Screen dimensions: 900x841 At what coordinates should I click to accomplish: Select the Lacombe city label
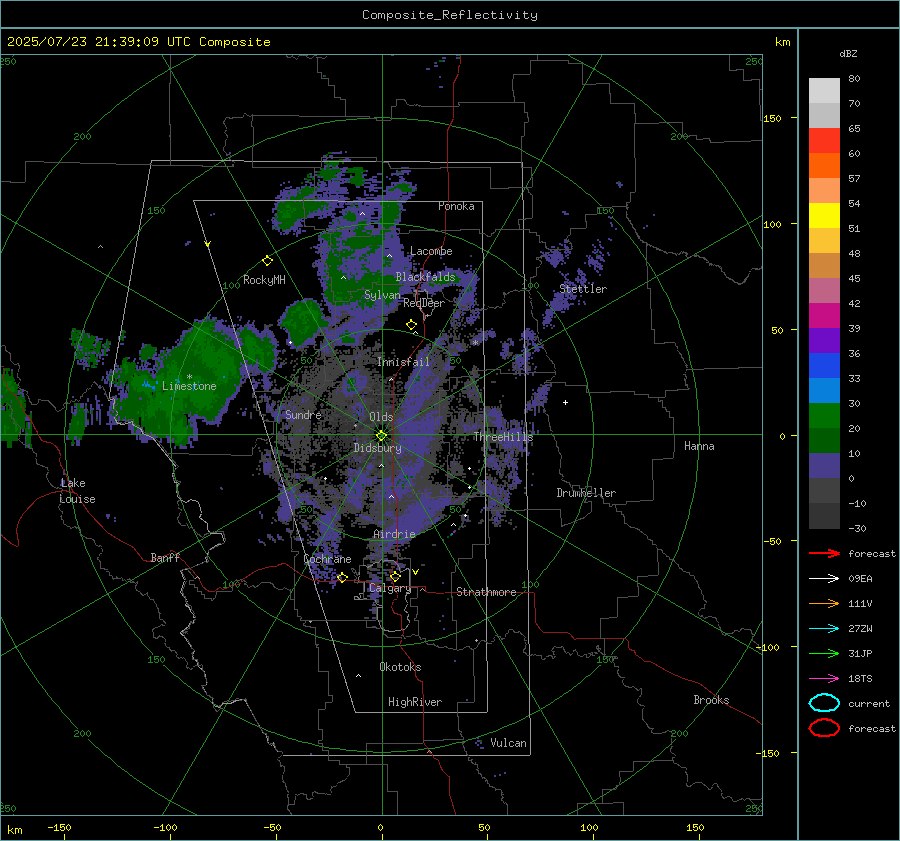[431, 251]
